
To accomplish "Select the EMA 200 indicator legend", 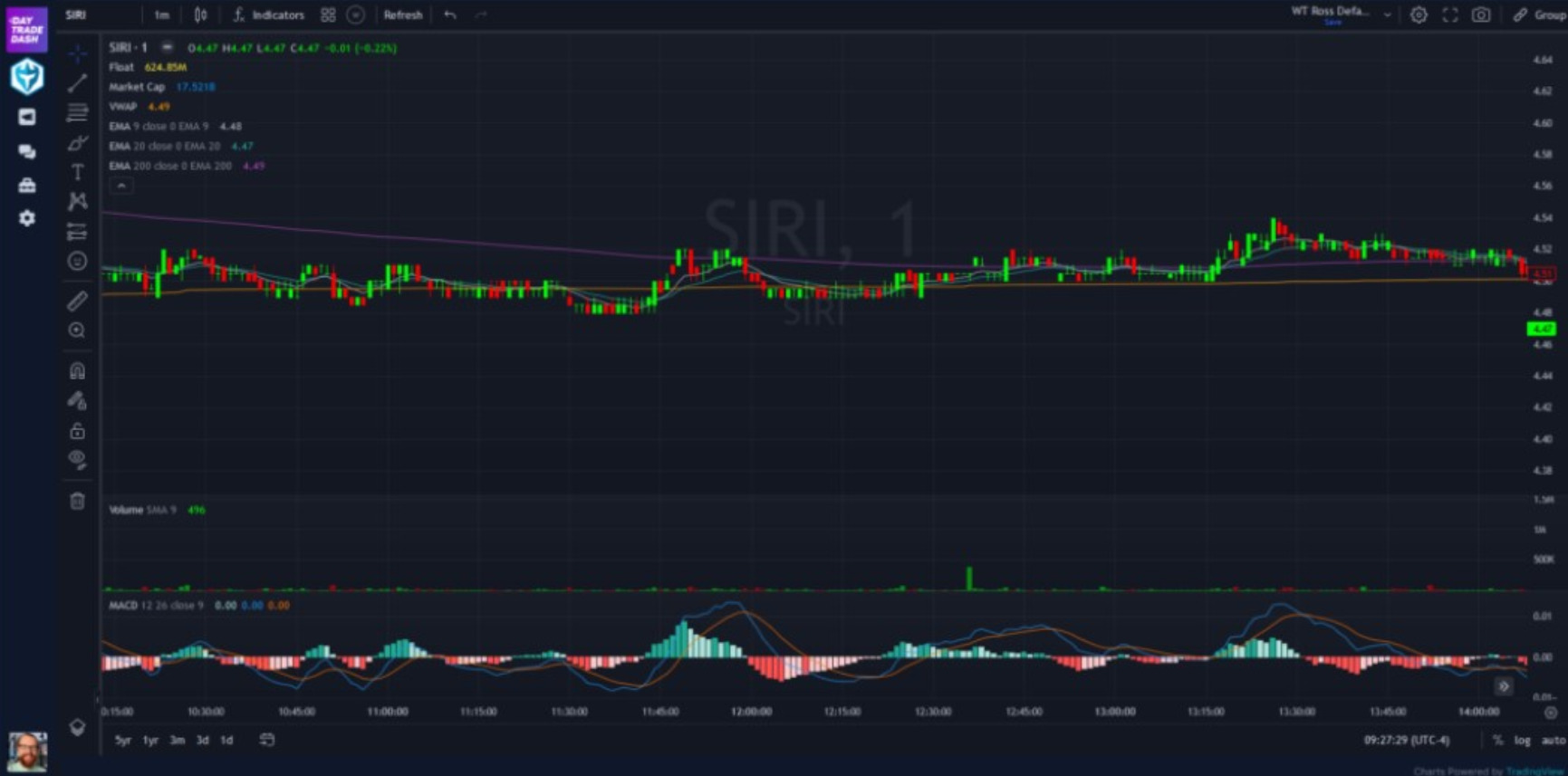I will pos(187,166).
